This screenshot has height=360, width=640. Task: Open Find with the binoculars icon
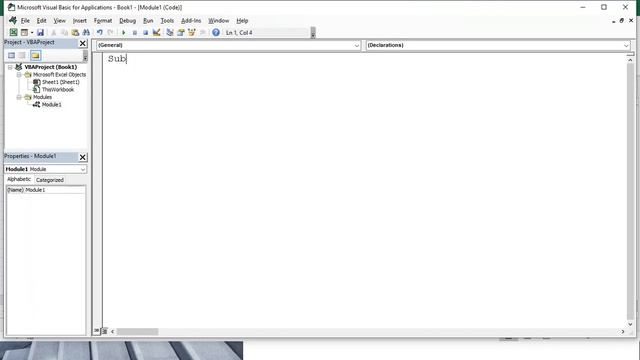coord(86,32)
